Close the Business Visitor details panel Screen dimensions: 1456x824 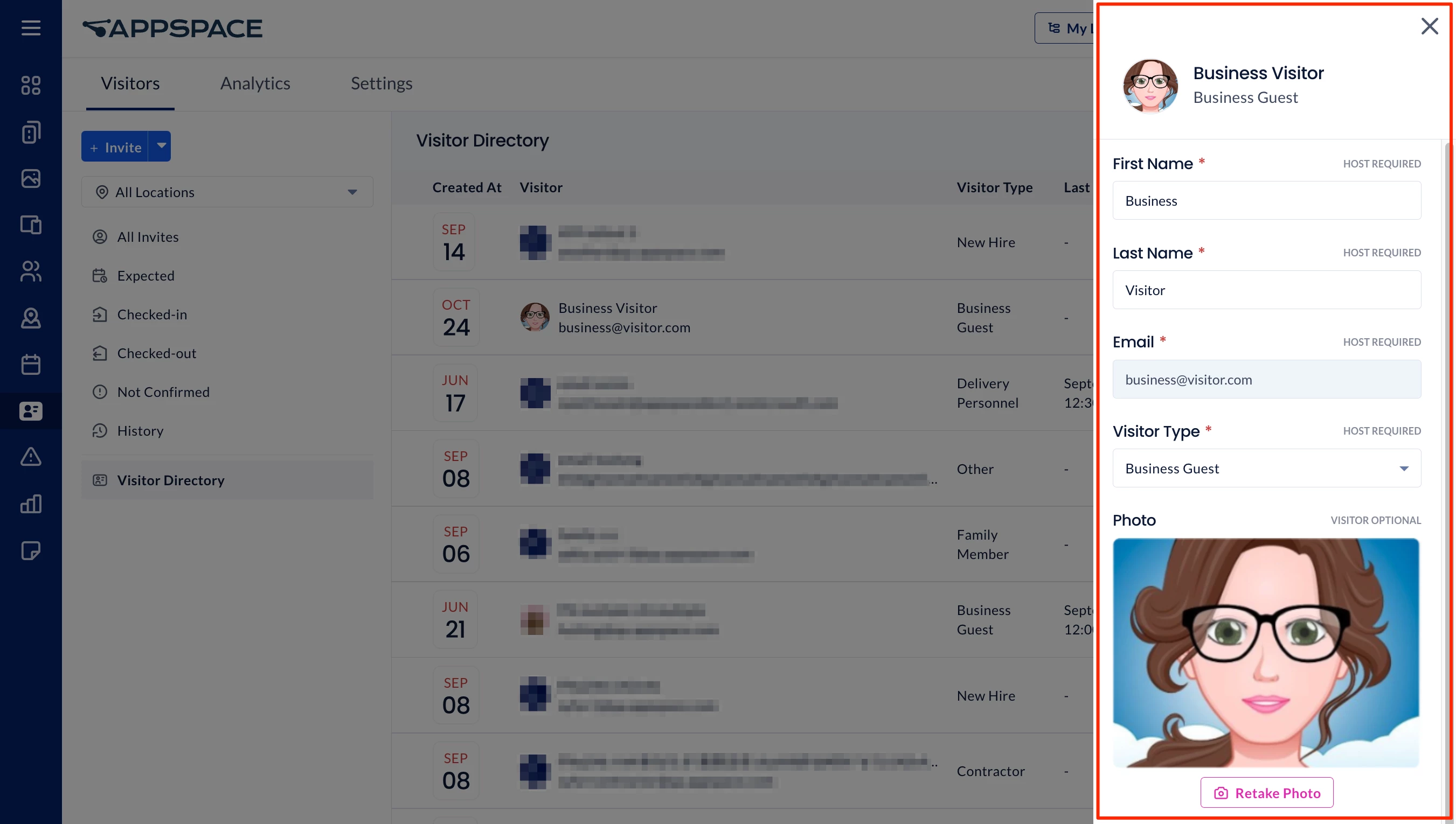pos(1429,26)
